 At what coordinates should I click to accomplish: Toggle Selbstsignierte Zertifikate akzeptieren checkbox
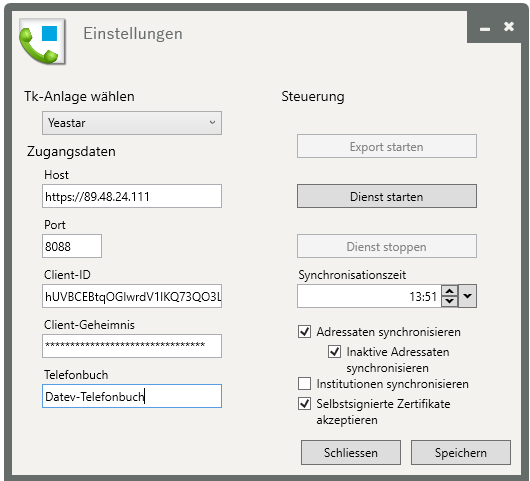coord(305,404)
